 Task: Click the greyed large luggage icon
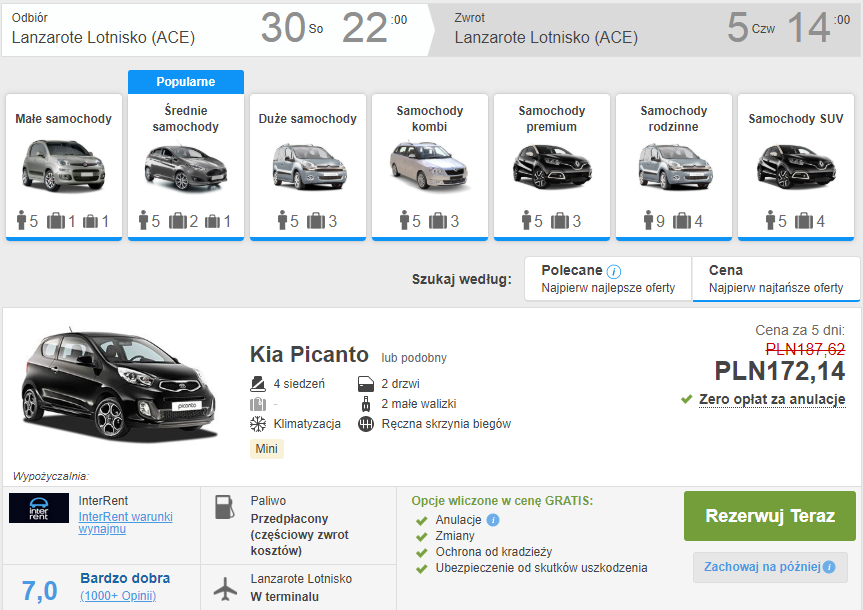pos(258,404)
